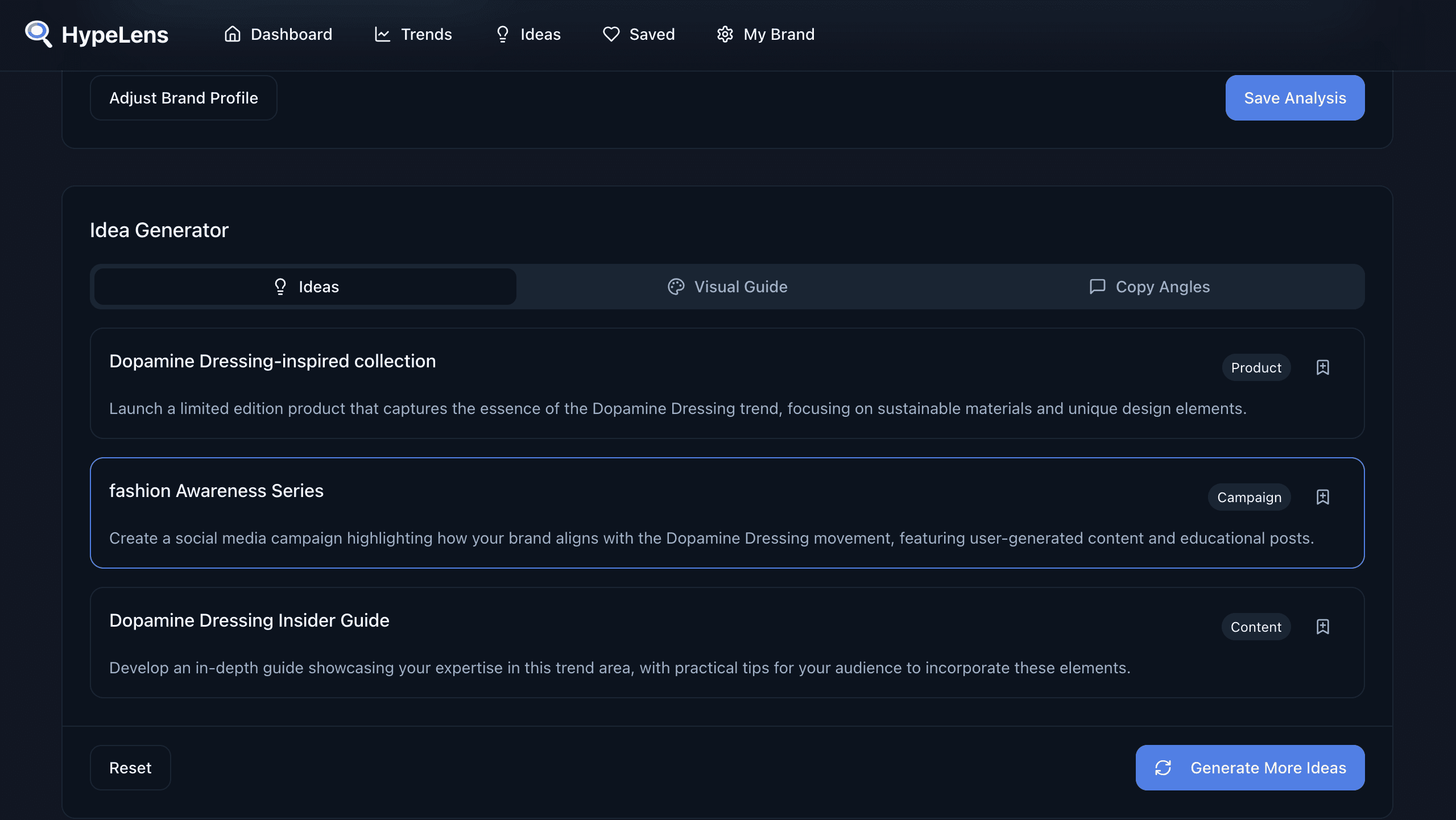Switch to the Visual Guide tab

pyautogui.click(x=727, y=287)
